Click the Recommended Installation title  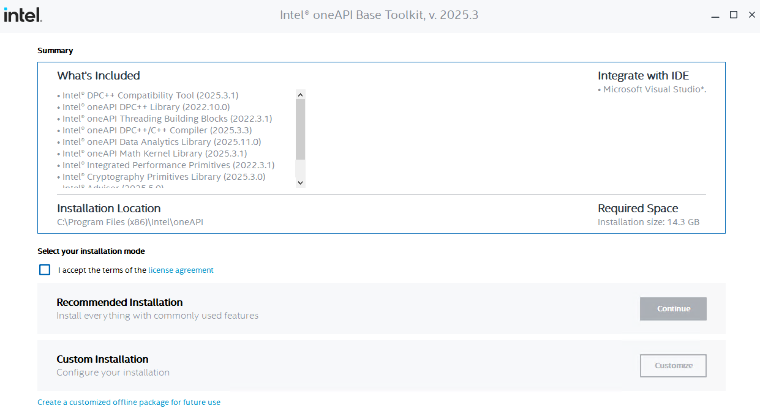(120, 302)
